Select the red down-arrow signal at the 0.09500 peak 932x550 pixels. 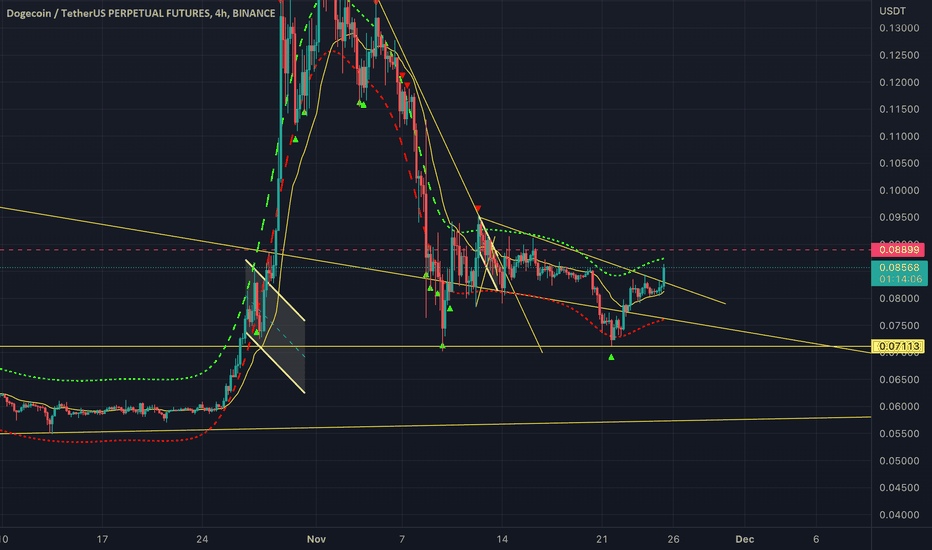pos(478,208)
